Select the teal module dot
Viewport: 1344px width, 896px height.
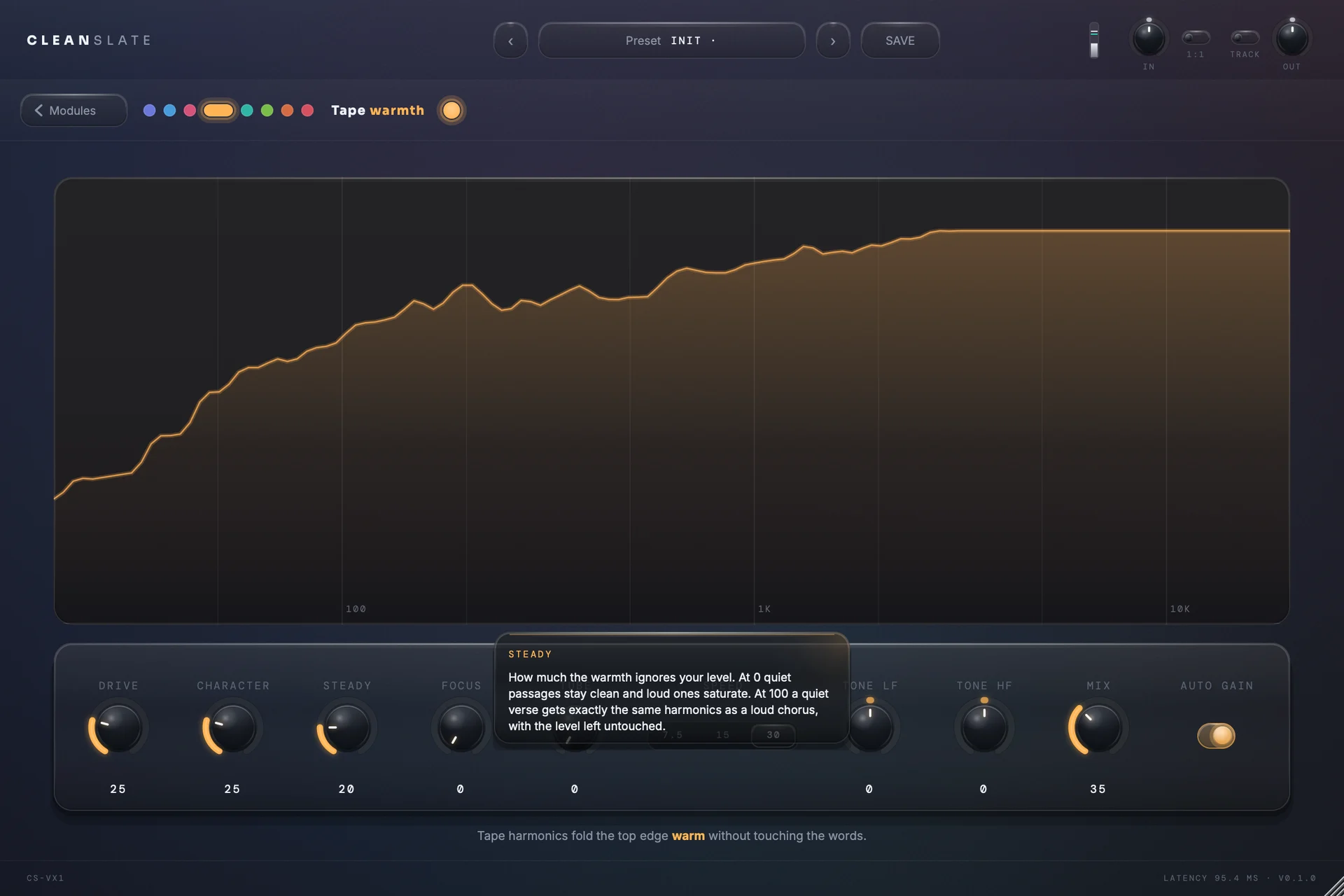click(247, 111)
